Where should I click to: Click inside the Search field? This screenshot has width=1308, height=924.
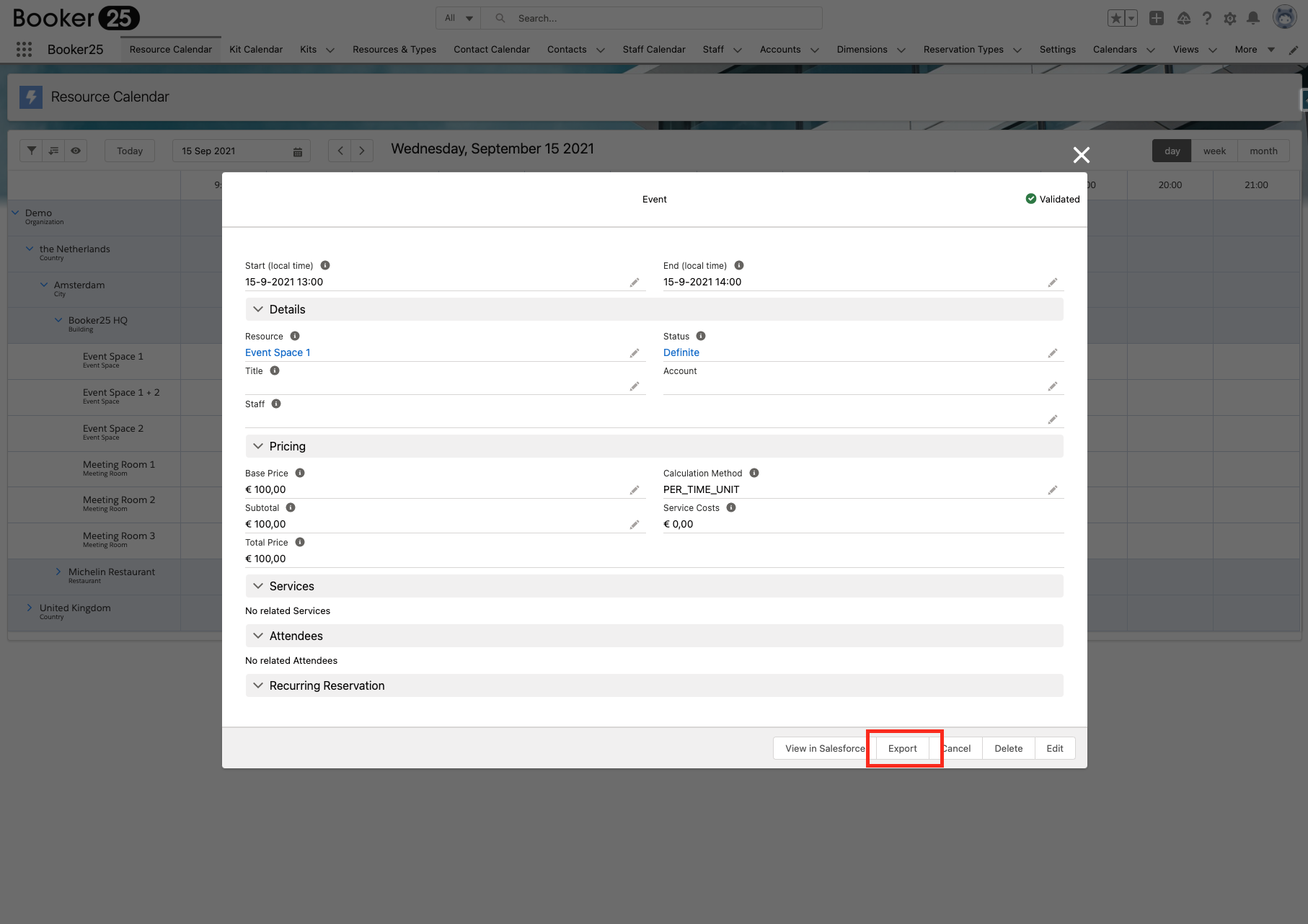pos(649,17)
